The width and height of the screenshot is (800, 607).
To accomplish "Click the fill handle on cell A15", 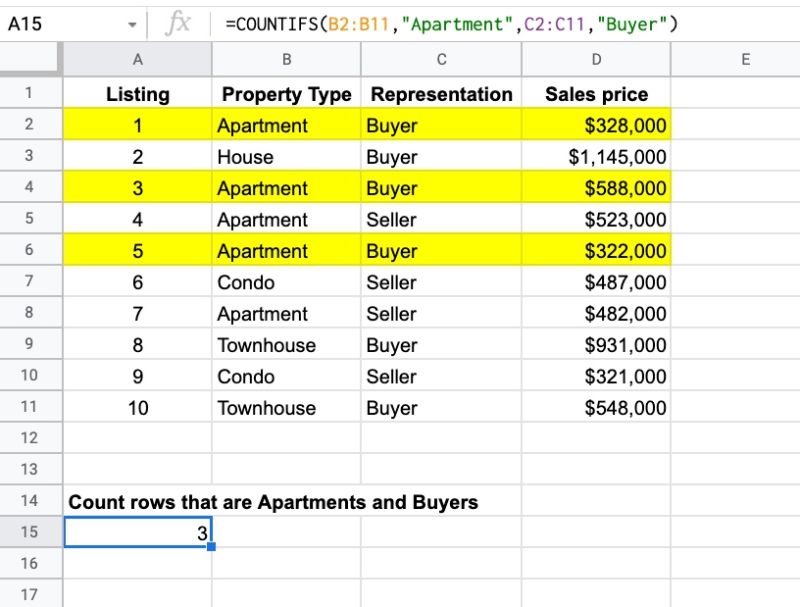I will (x=211, y=547).
